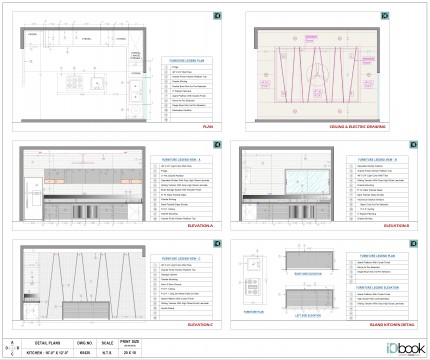
Task: Click the Right Side Elevation island drawing
Action: coord(309,260)
